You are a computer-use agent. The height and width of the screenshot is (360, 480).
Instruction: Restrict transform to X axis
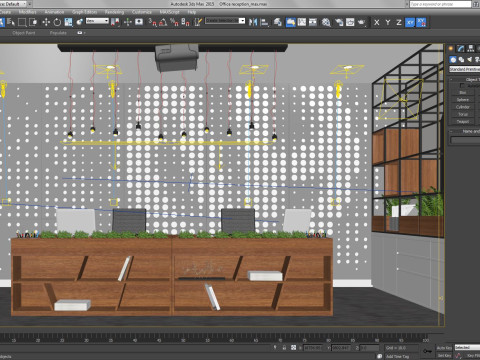(x=377, y=22)
